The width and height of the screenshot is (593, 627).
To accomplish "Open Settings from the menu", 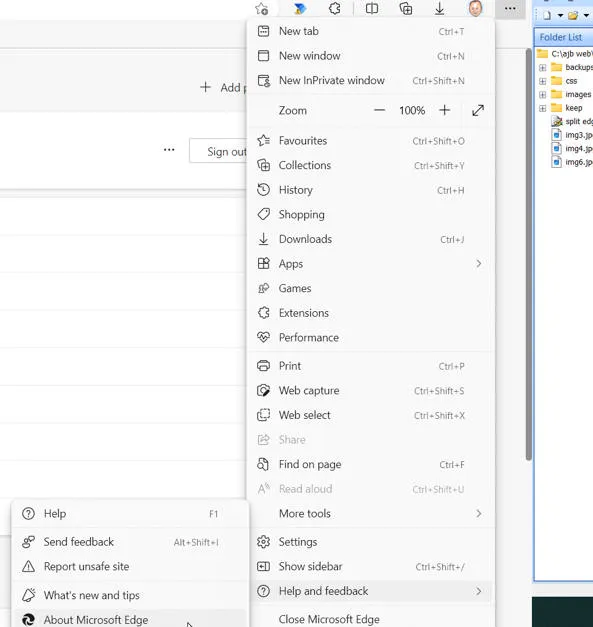I will tap(371, 542).
